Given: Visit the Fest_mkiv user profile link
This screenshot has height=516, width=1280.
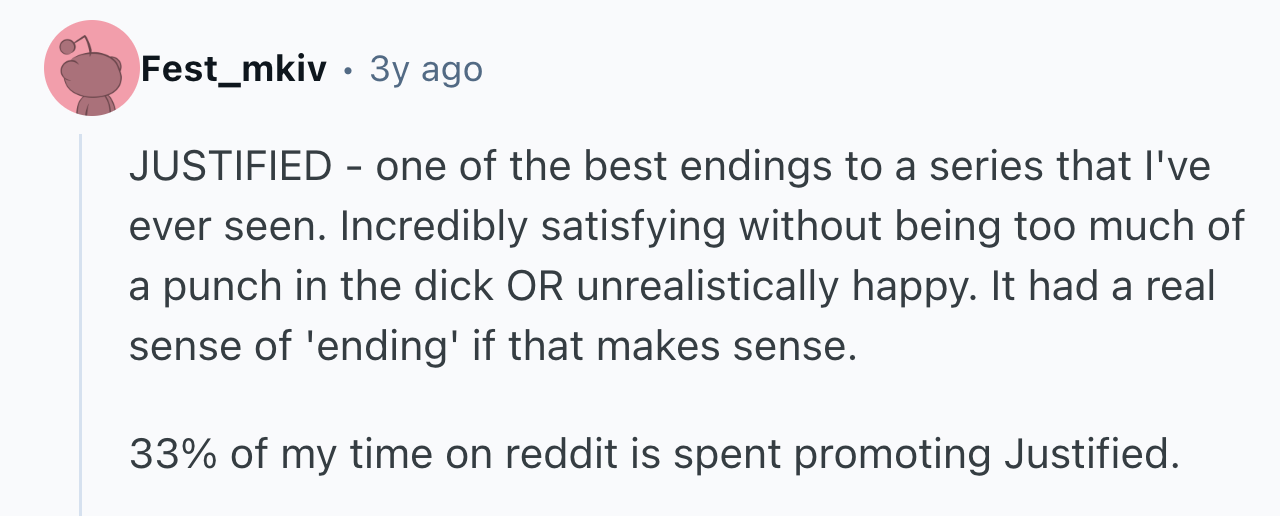Looking at the screenshot, I should (232, 69).
